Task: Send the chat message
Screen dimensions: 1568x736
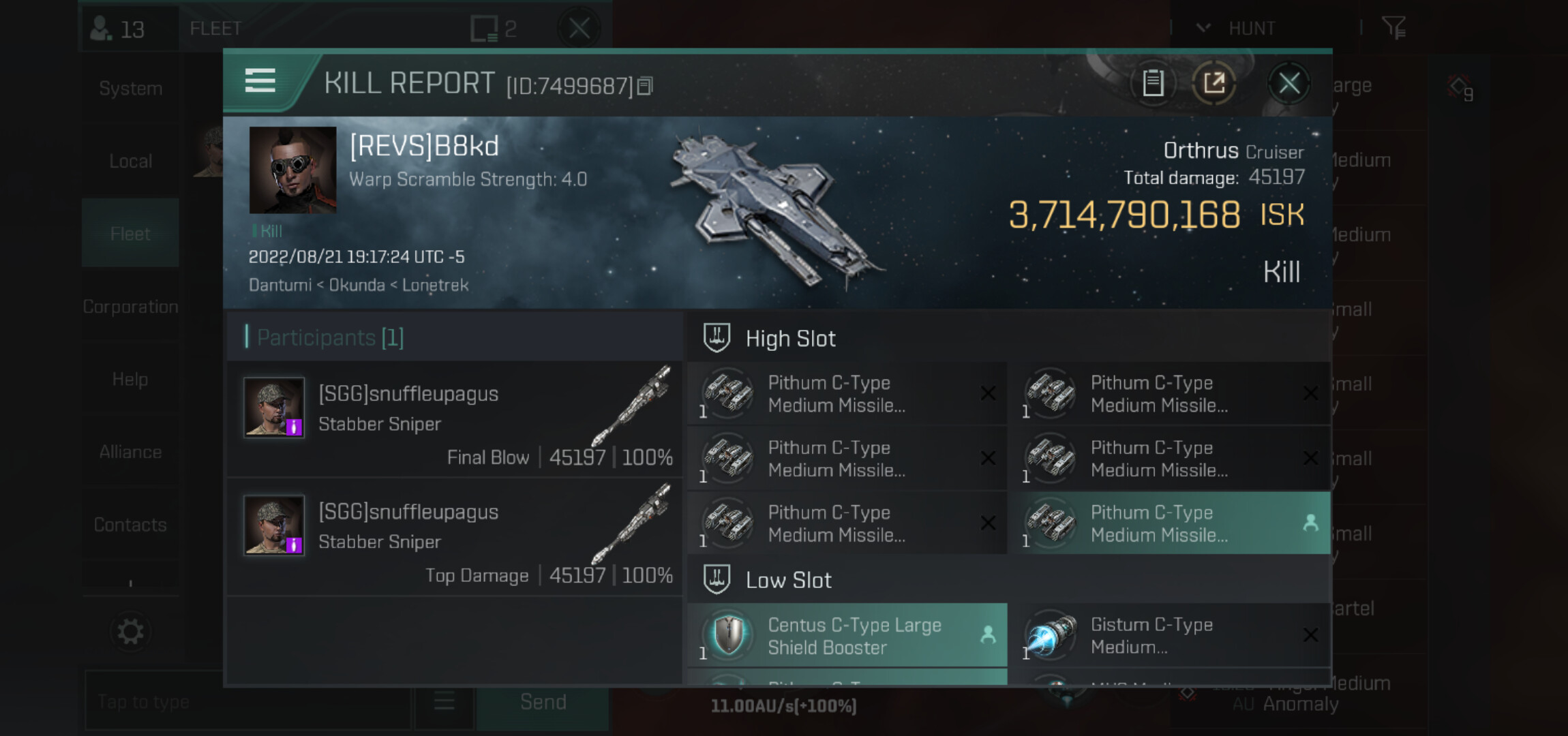Action: pos(543,701)
